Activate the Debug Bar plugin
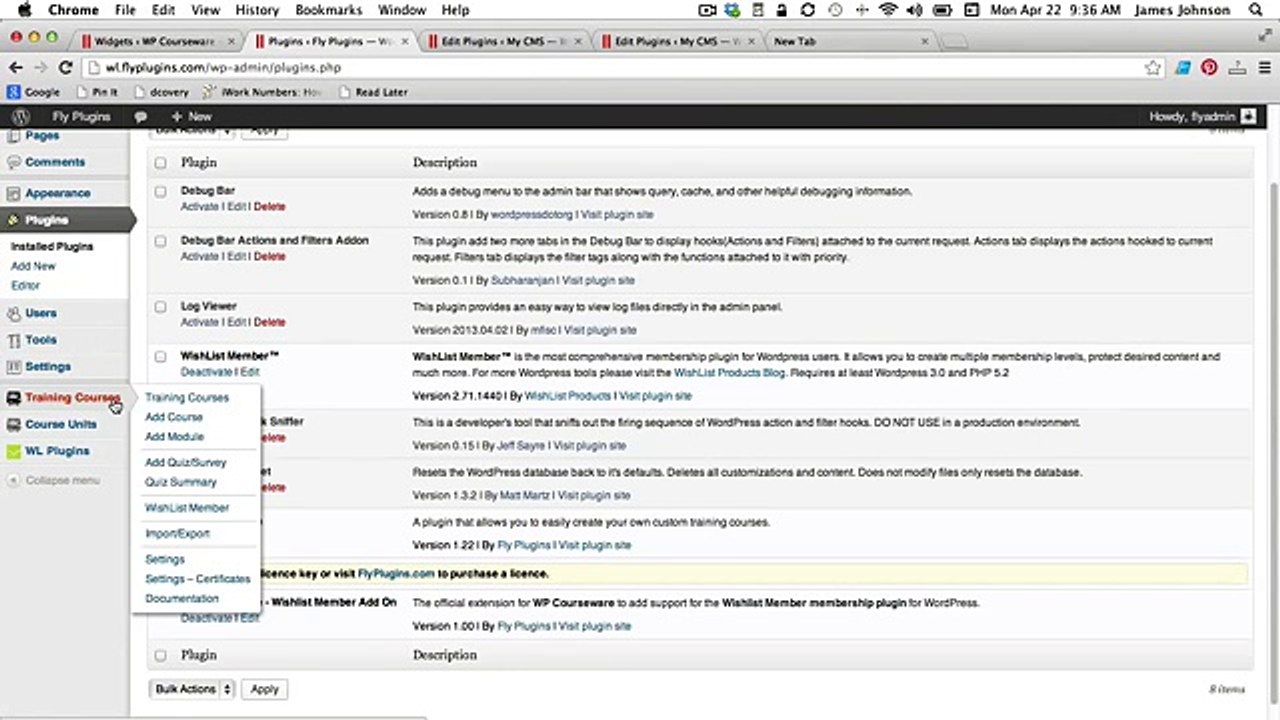 (200, 207)
